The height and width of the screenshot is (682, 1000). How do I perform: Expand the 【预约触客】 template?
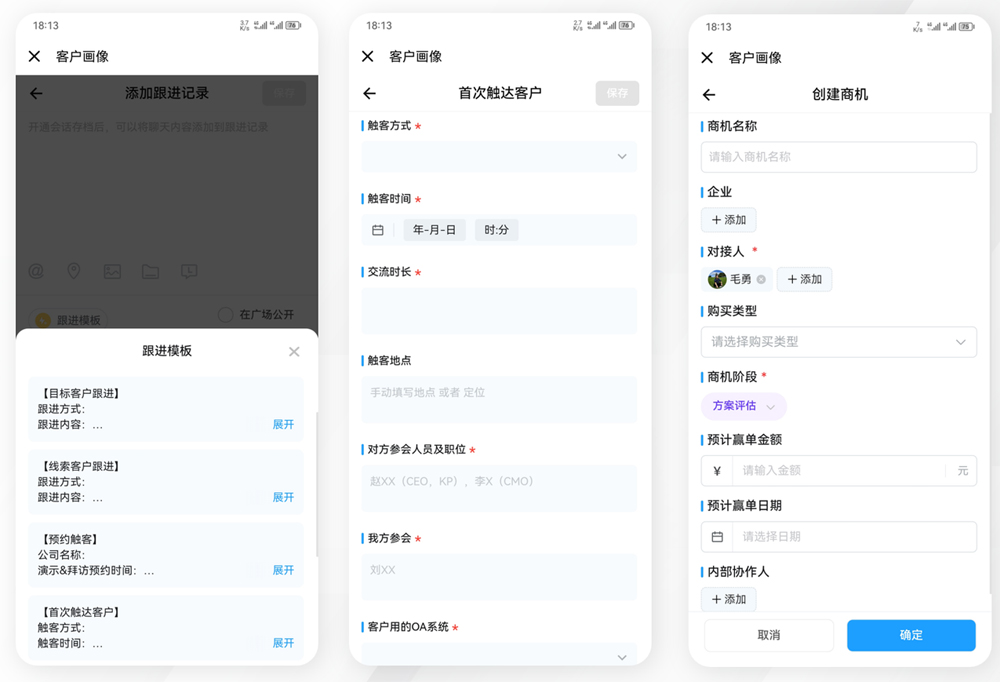(x=283, y=570)
